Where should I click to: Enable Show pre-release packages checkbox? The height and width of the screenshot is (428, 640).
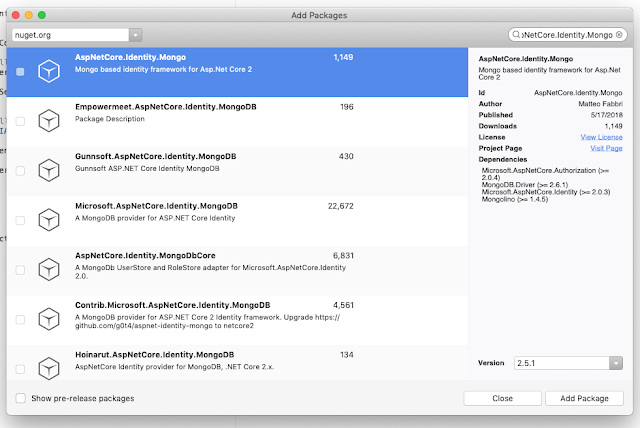coord(21,398)
